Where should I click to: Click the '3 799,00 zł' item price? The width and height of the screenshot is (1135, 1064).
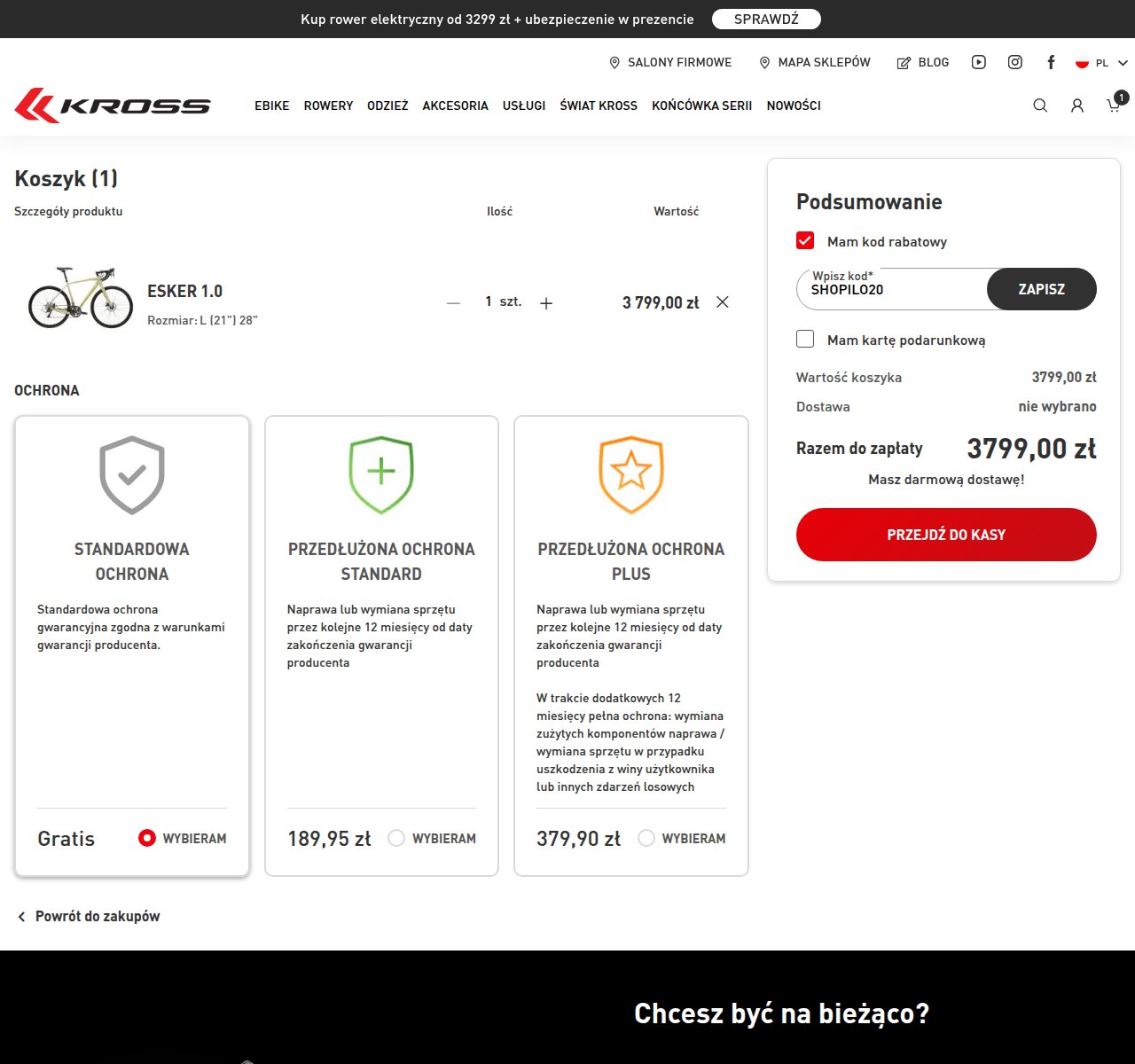point(661,303)
